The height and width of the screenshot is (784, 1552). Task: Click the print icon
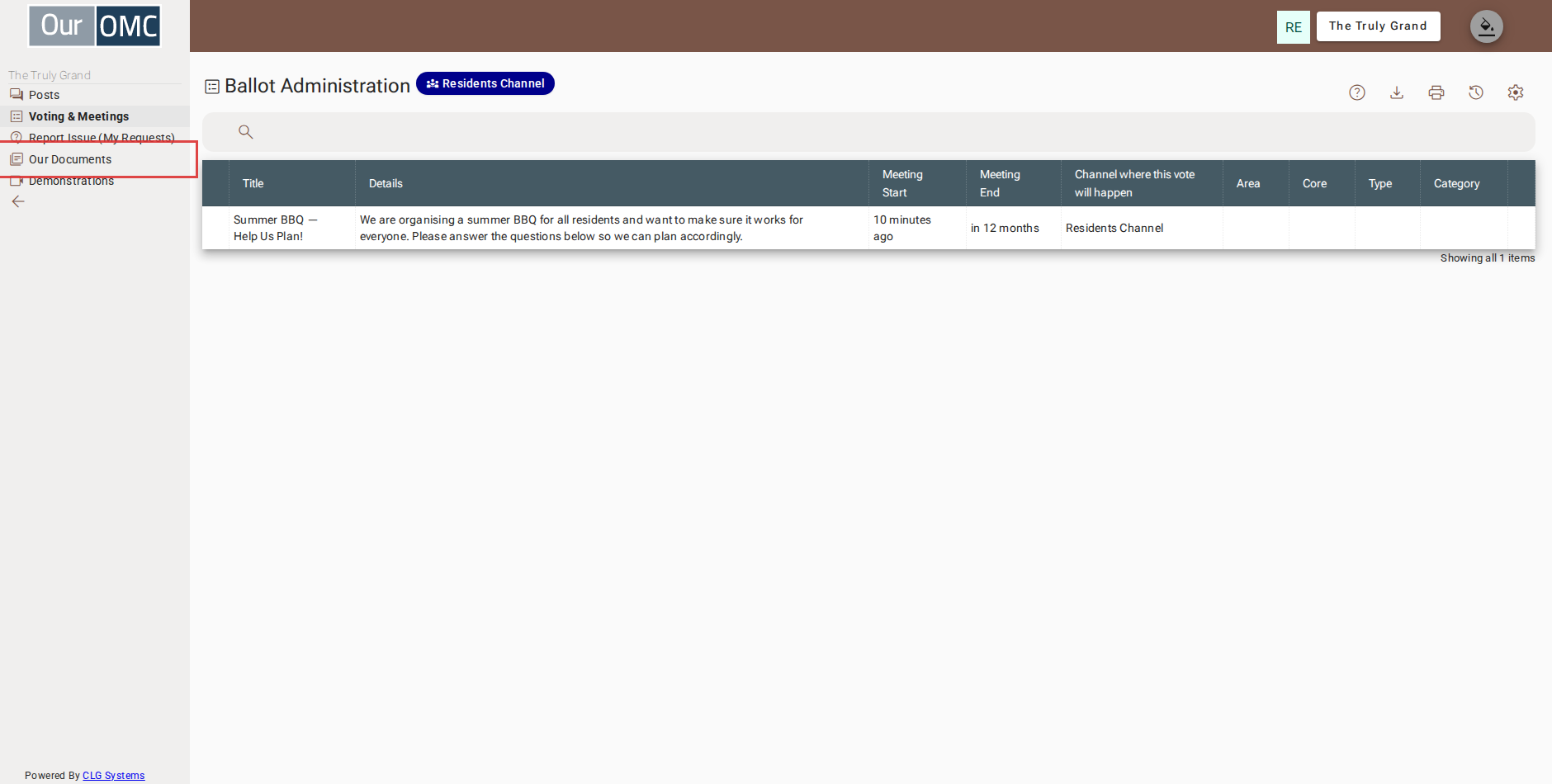tap(1436, 92)
